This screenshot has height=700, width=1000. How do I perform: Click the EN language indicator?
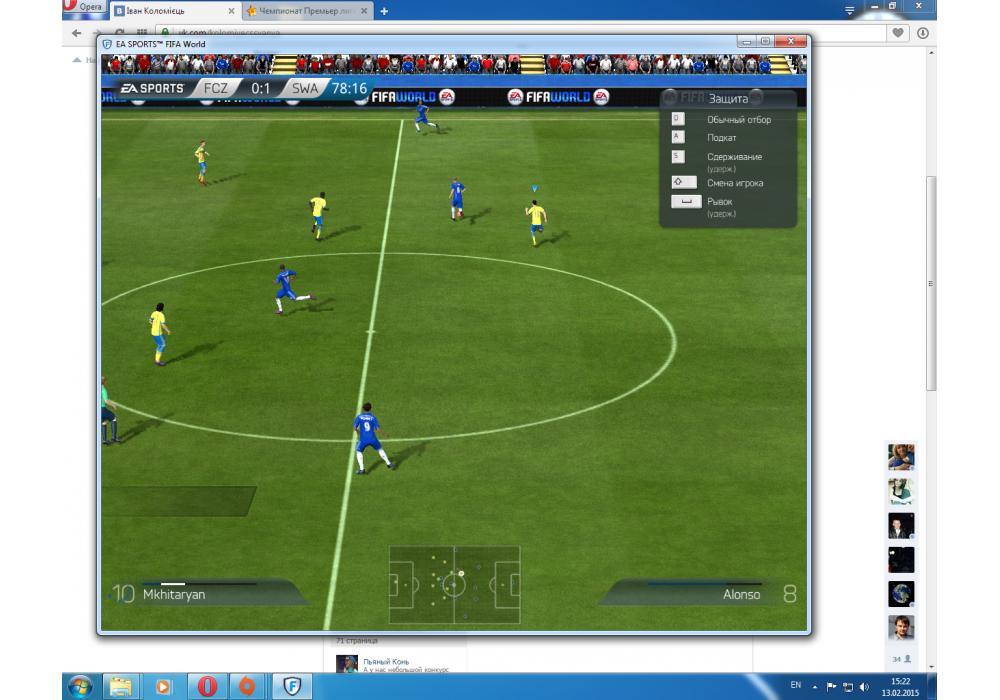point(795,685)
